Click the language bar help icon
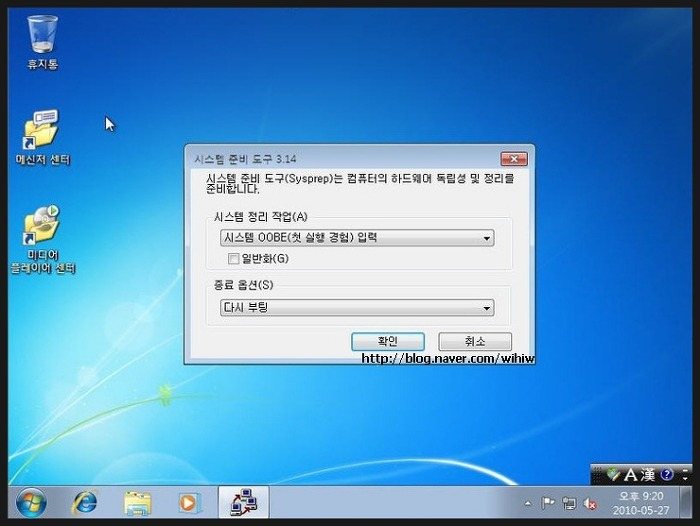Screen dimensions: 700x526 [x=667, y=474]
